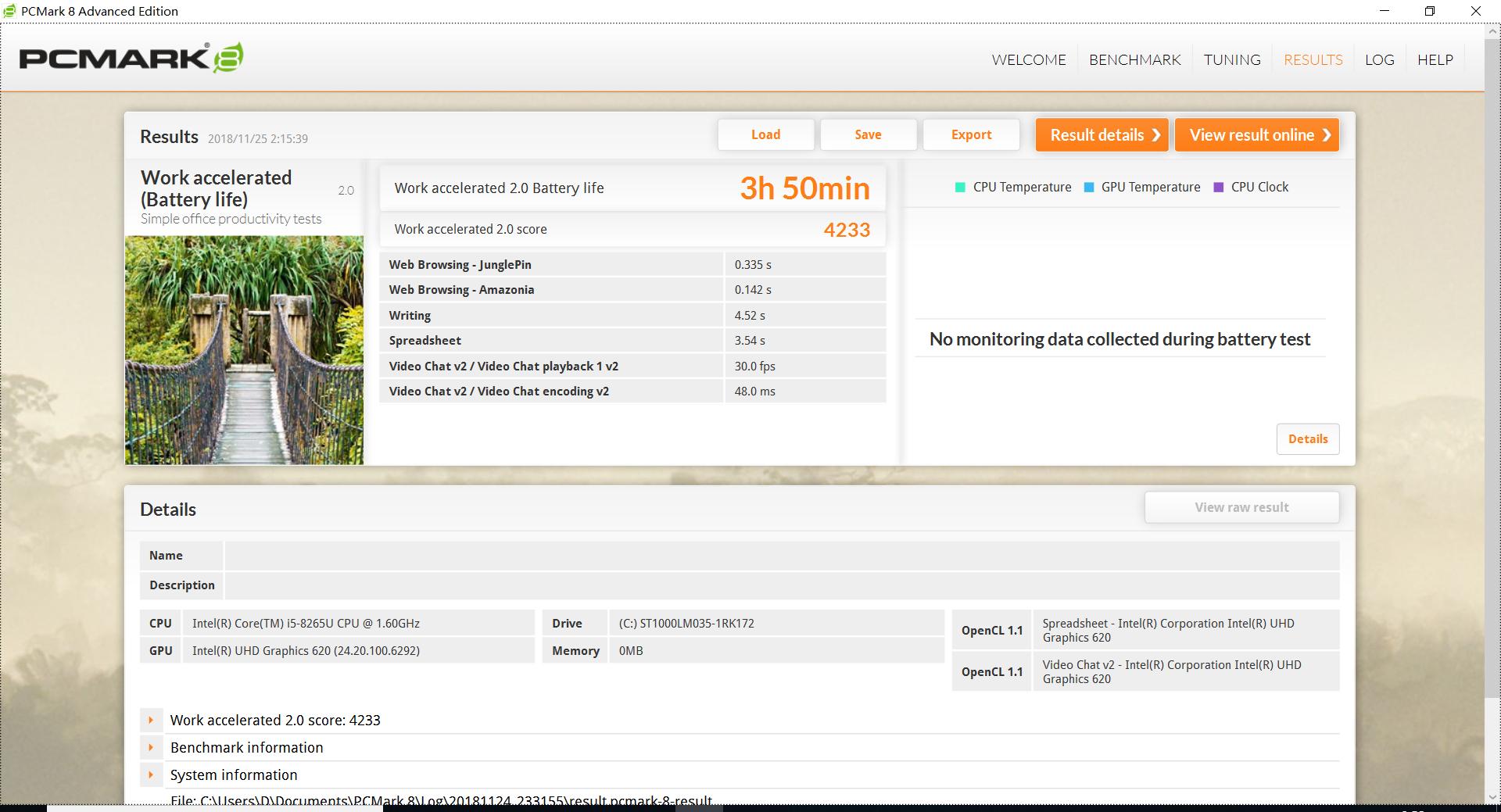Open the HELP tab
This screenshot has height=812, width=1501.
pos(1435,59)
